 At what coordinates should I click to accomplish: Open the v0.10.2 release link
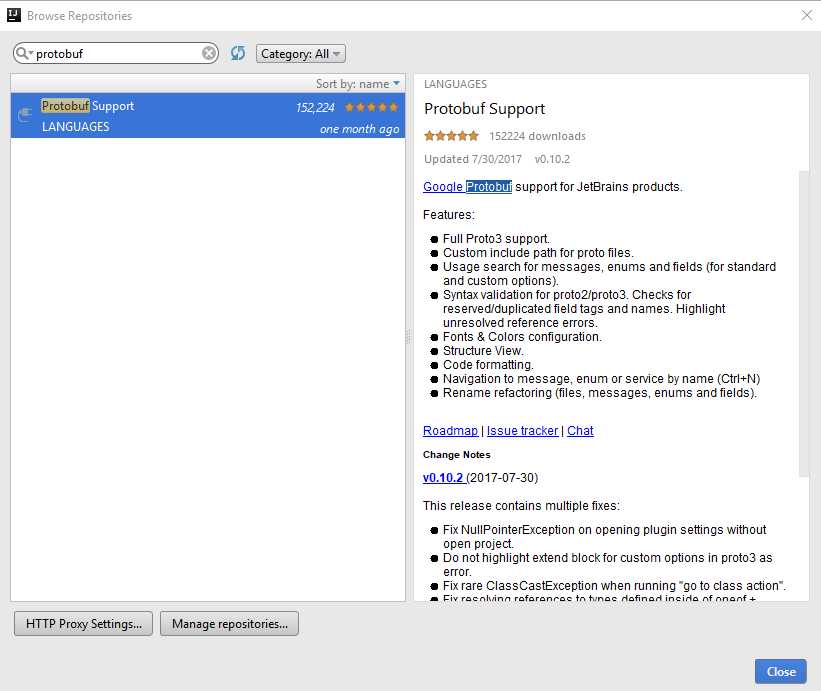(x=443, y=478)
